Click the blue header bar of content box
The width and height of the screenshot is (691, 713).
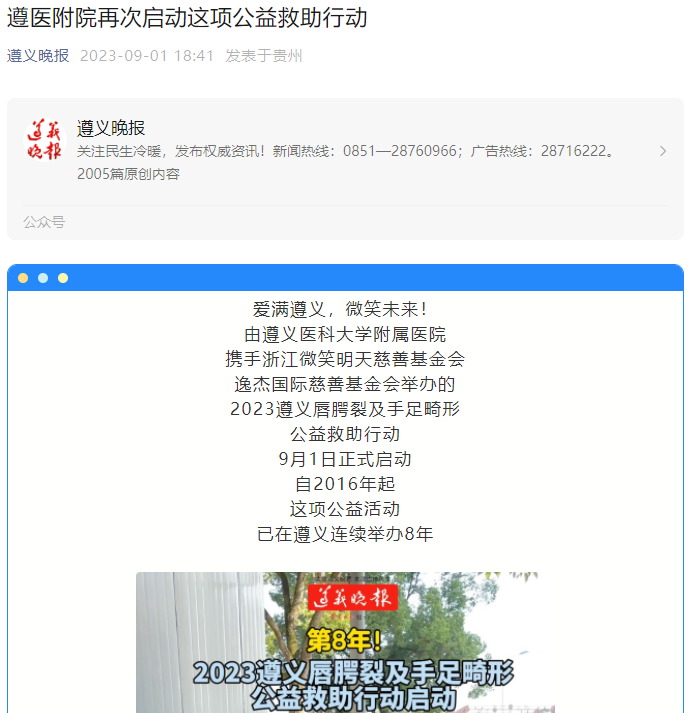(x=345, y=277)
